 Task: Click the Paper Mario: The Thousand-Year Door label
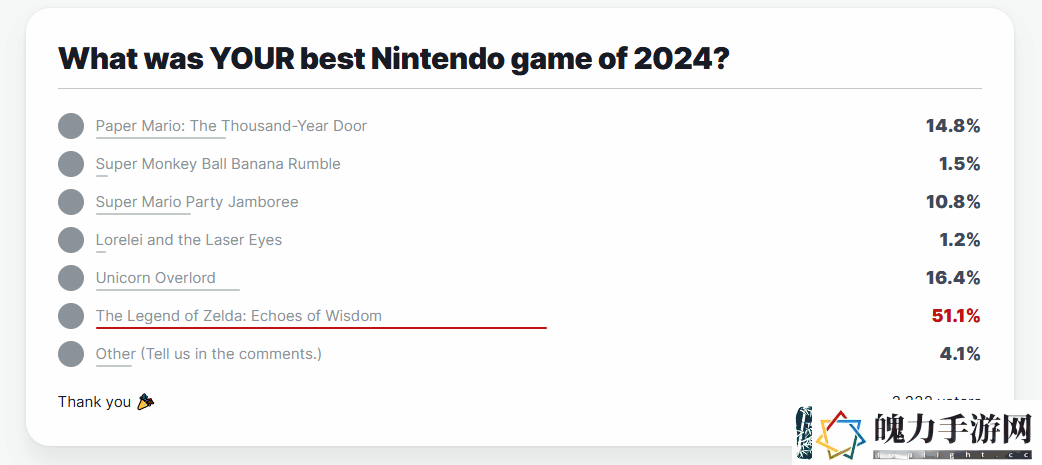[231, 126]
